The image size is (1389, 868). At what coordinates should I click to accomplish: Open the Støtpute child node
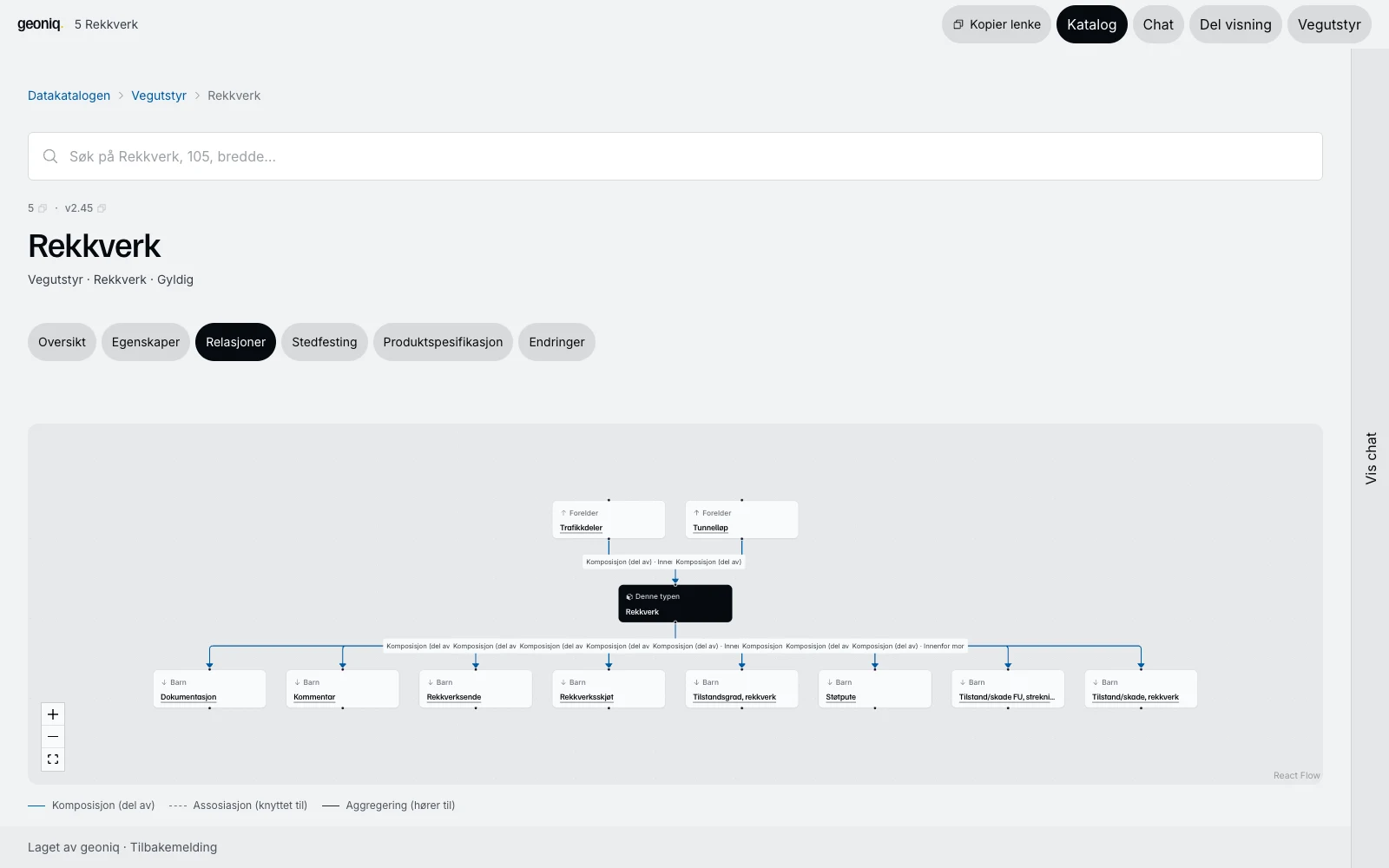pyautogui.click(x=875, y=689)
